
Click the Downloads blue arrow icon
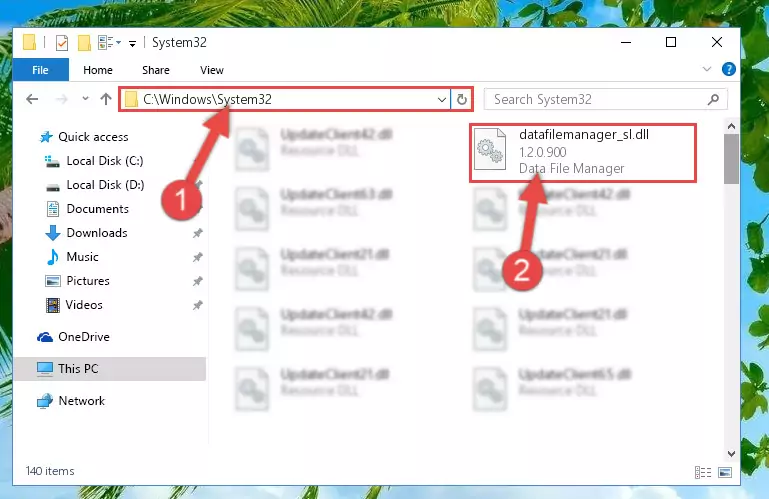(52, 233)
